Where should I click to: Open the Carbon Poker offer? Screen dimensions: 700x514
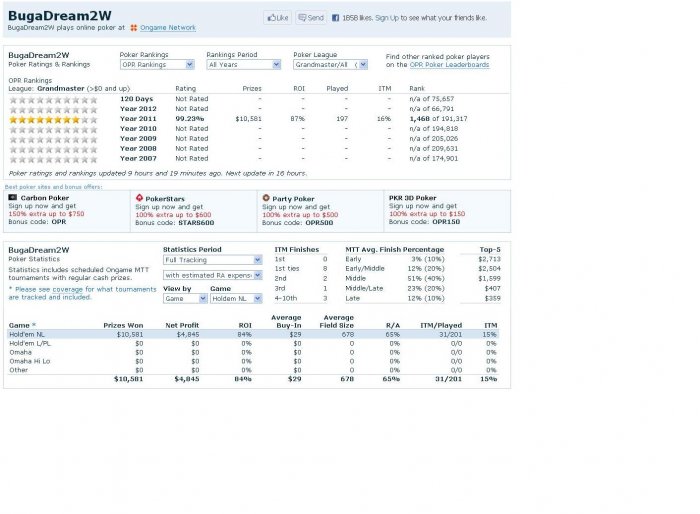67,211
